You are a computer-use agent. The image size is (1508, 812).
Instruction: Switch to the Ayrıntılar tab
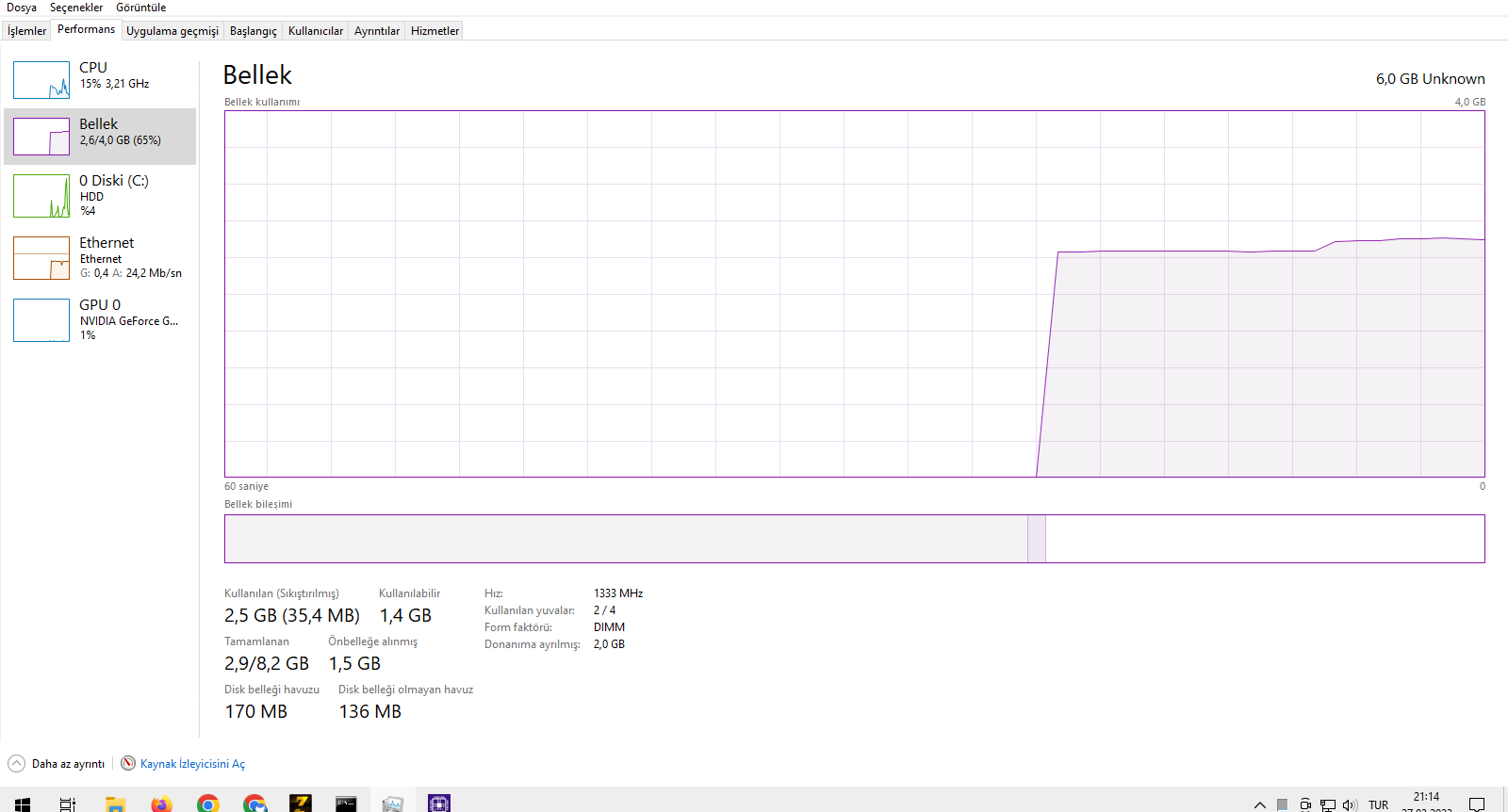coord(377,31)
